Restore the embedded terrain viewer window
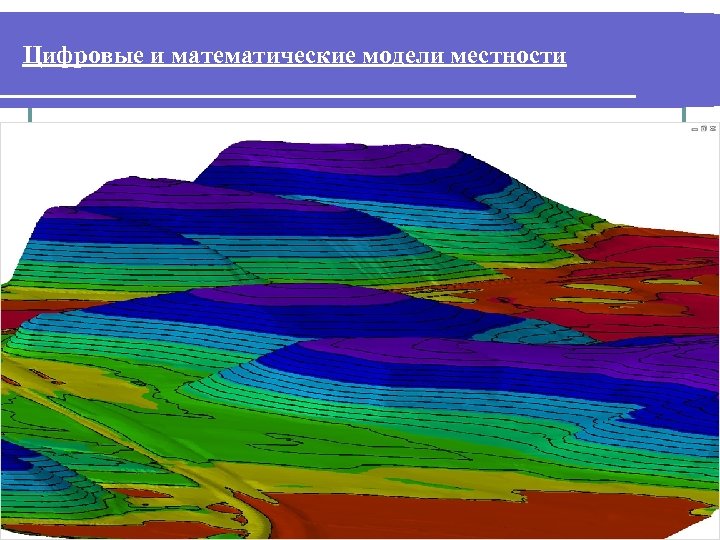Screen dimensions: 720x540 (x=704, y=129)
